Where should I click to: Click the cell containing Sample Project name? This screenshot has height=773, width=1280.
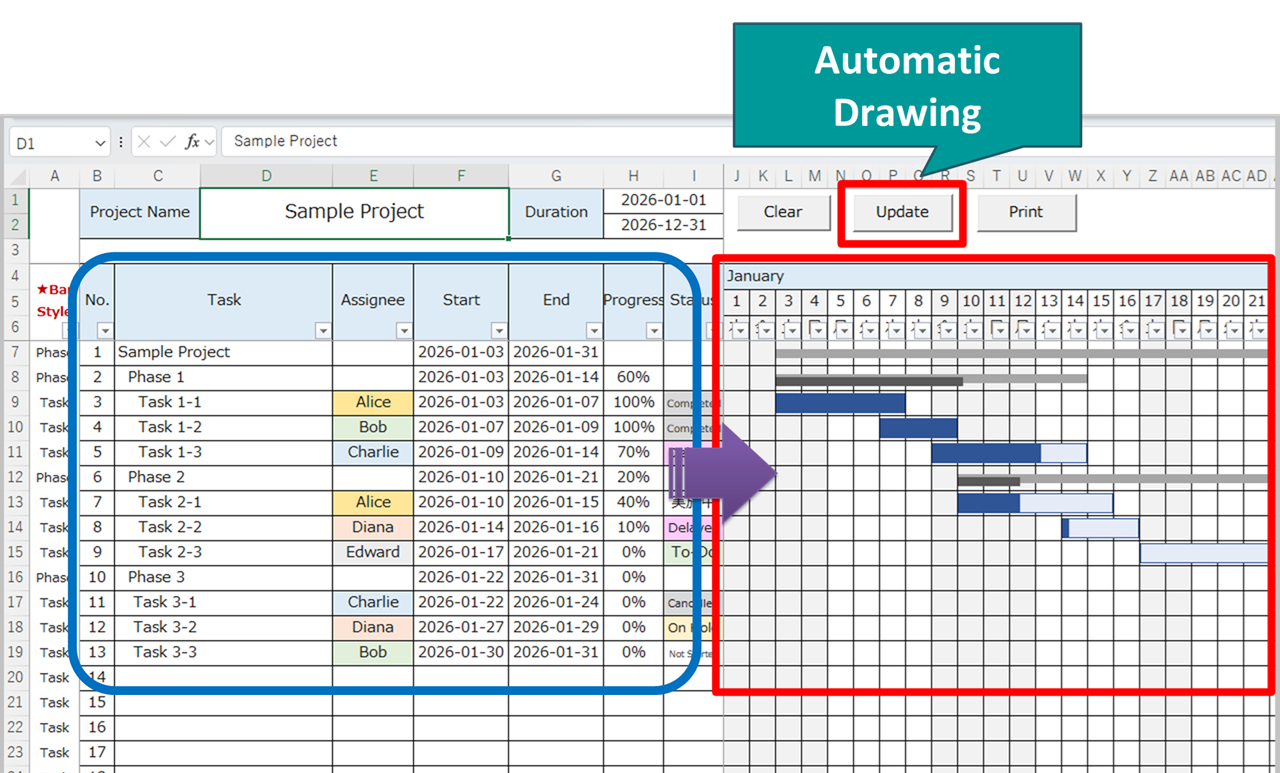coord(354,212)
